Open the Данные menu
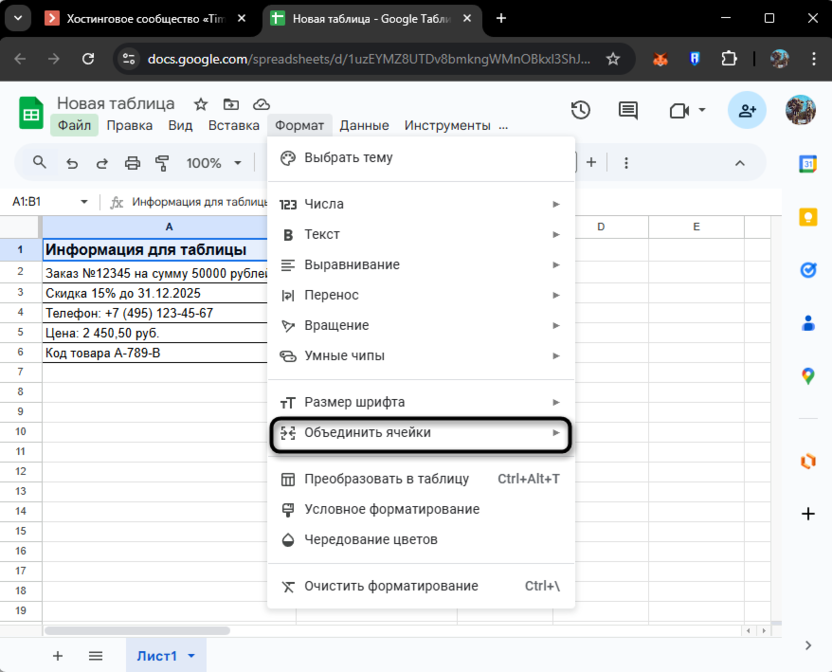Image resolution: width=832 pixels, height=672 pixels. (364, 125)
